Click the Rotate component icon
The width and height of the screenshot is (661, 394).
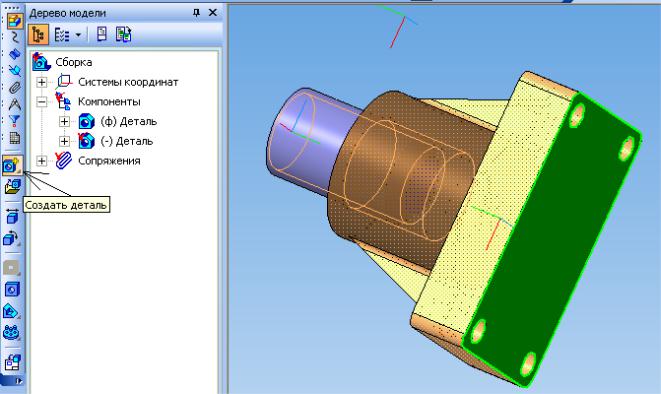(x=11, y=239)
